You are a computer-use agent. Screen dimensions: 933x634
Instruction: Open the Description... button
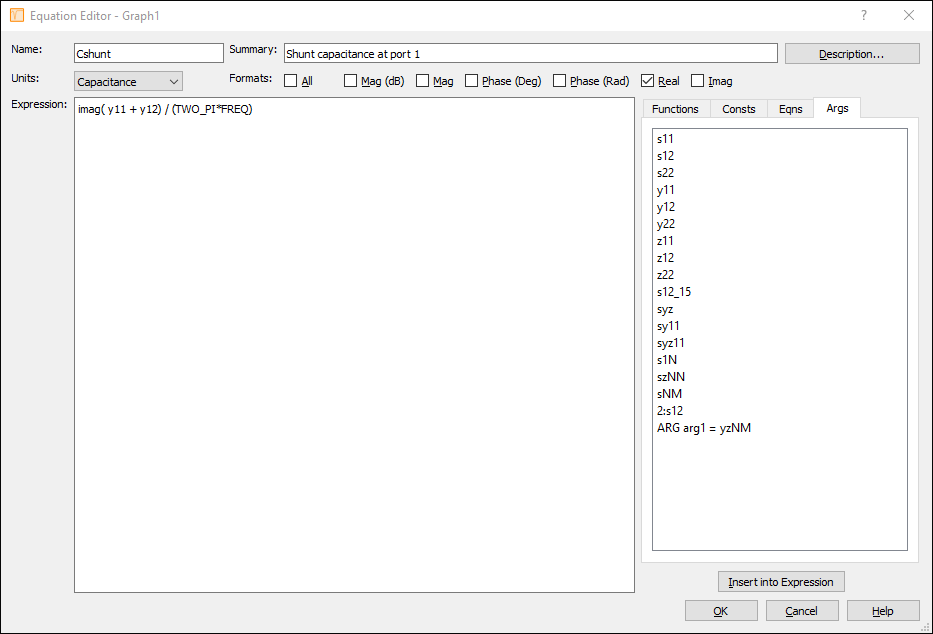(852, 54)
